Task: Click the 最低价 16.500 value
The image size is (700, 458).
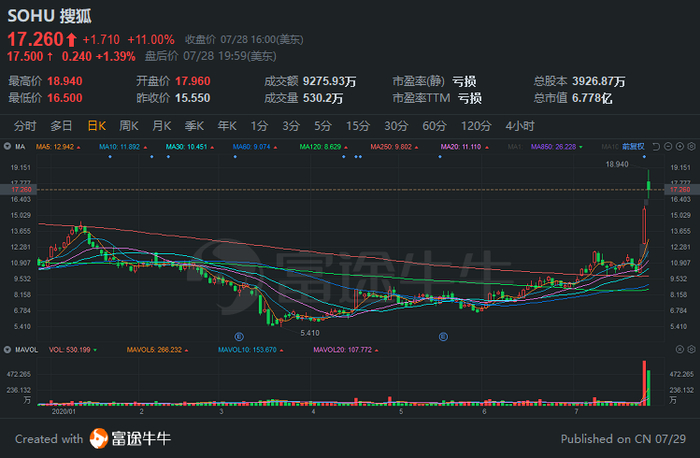Action: click(65, 98)
